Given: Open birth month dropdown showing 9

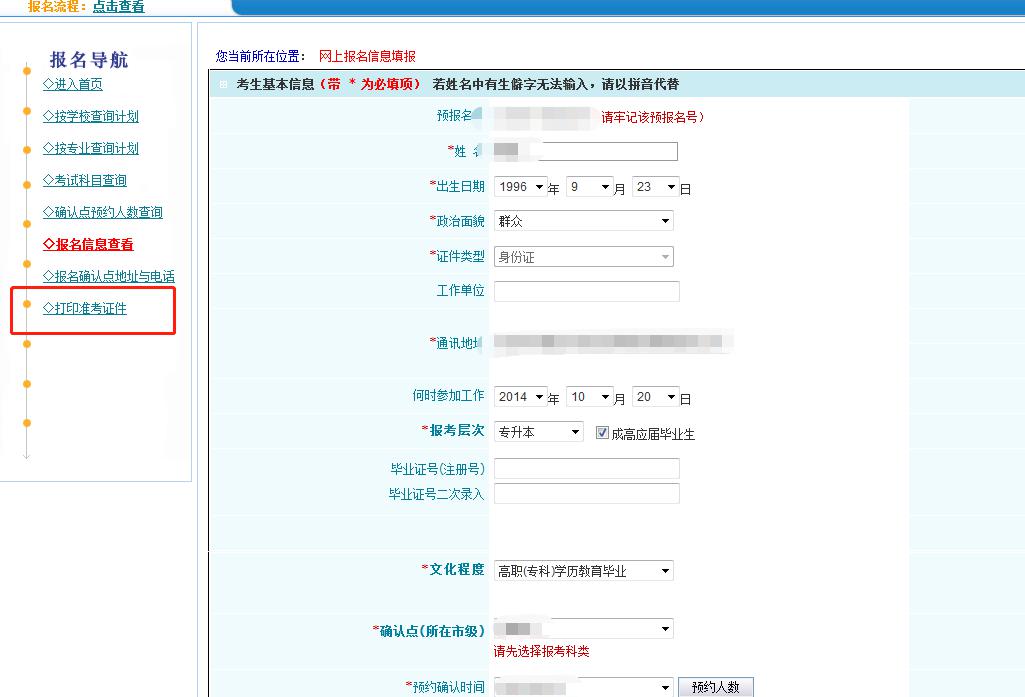Looking at the screenshot, I should coord(590,187).
